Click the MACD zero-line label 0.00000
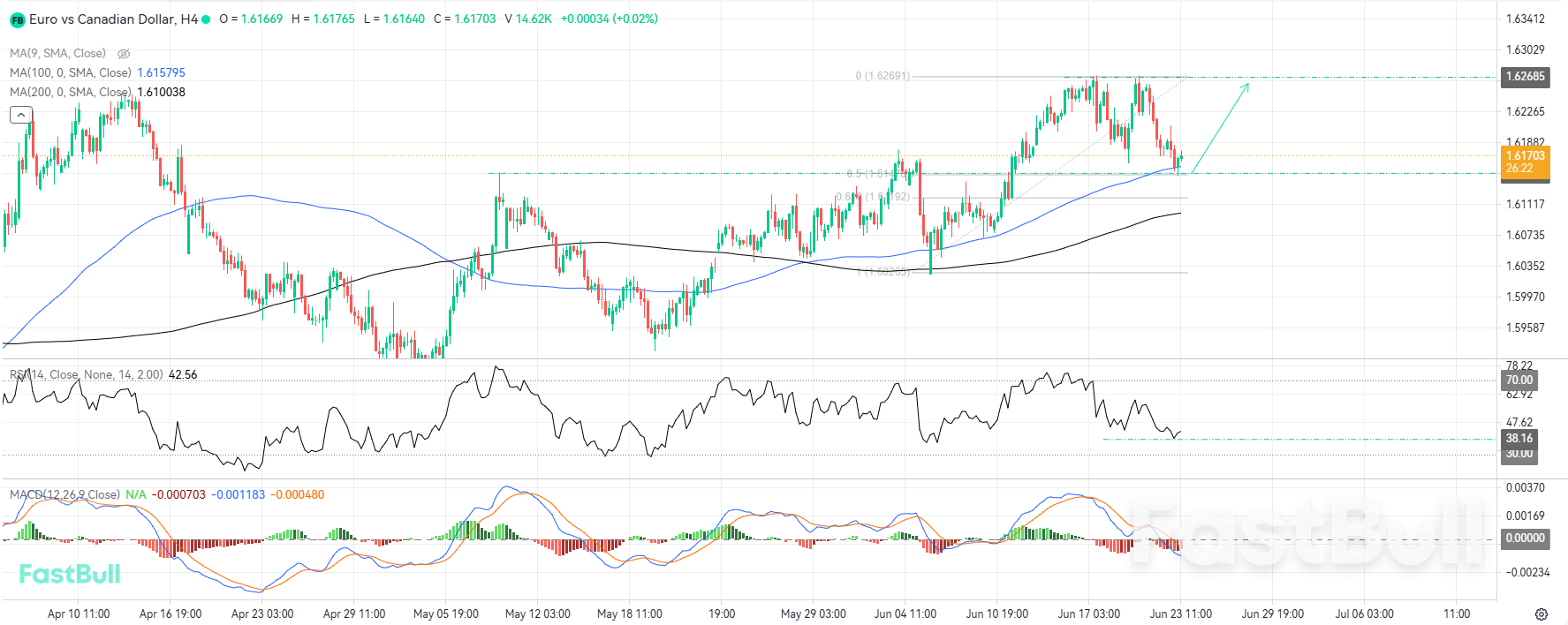This screenshot has height=625, width=1568. (x=1526, y=538)
